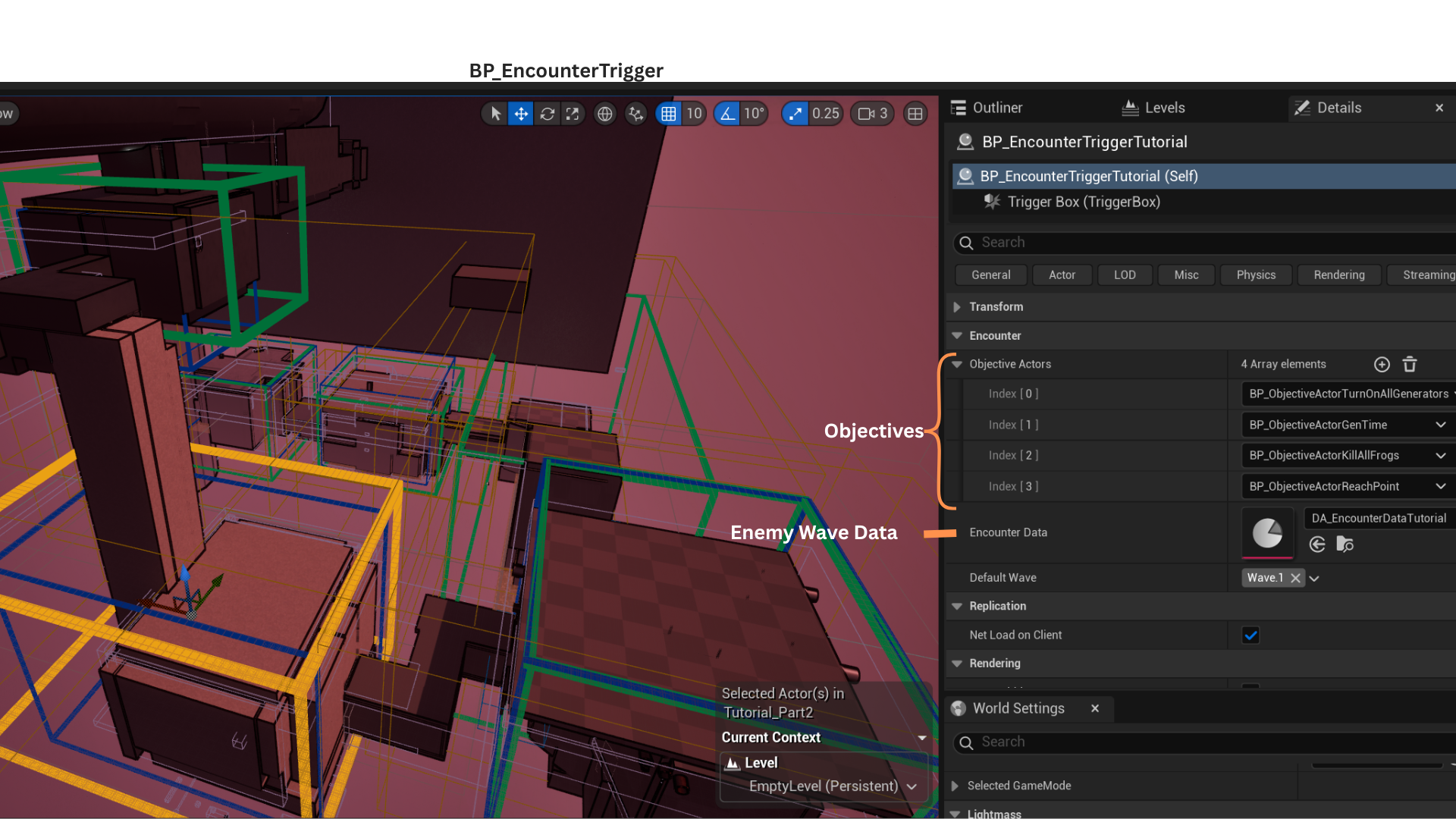The height and width of the screenshot is (819, 1456).
Task: Select the rotate transform tool
Action: 547,114
